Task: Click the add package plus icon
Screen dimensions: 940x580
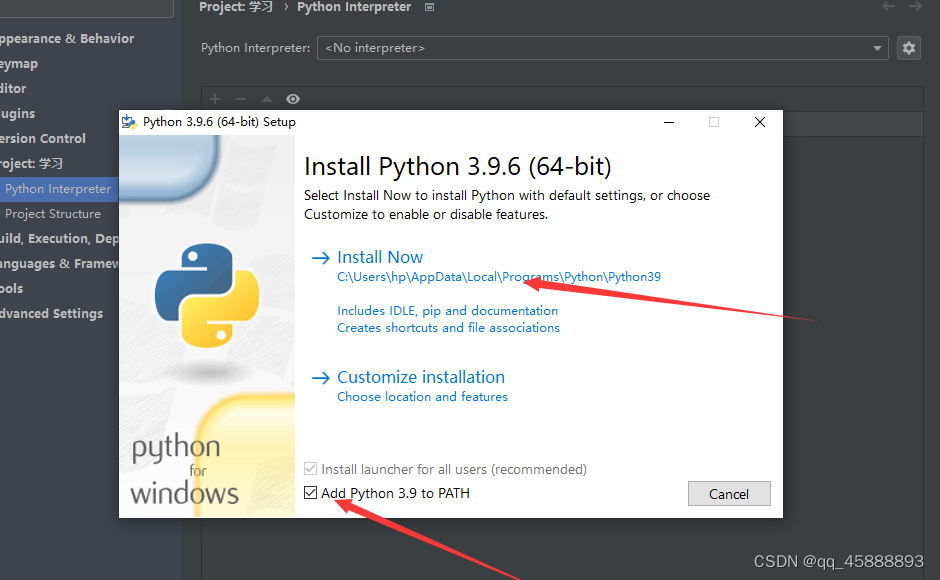Action: 215,99
